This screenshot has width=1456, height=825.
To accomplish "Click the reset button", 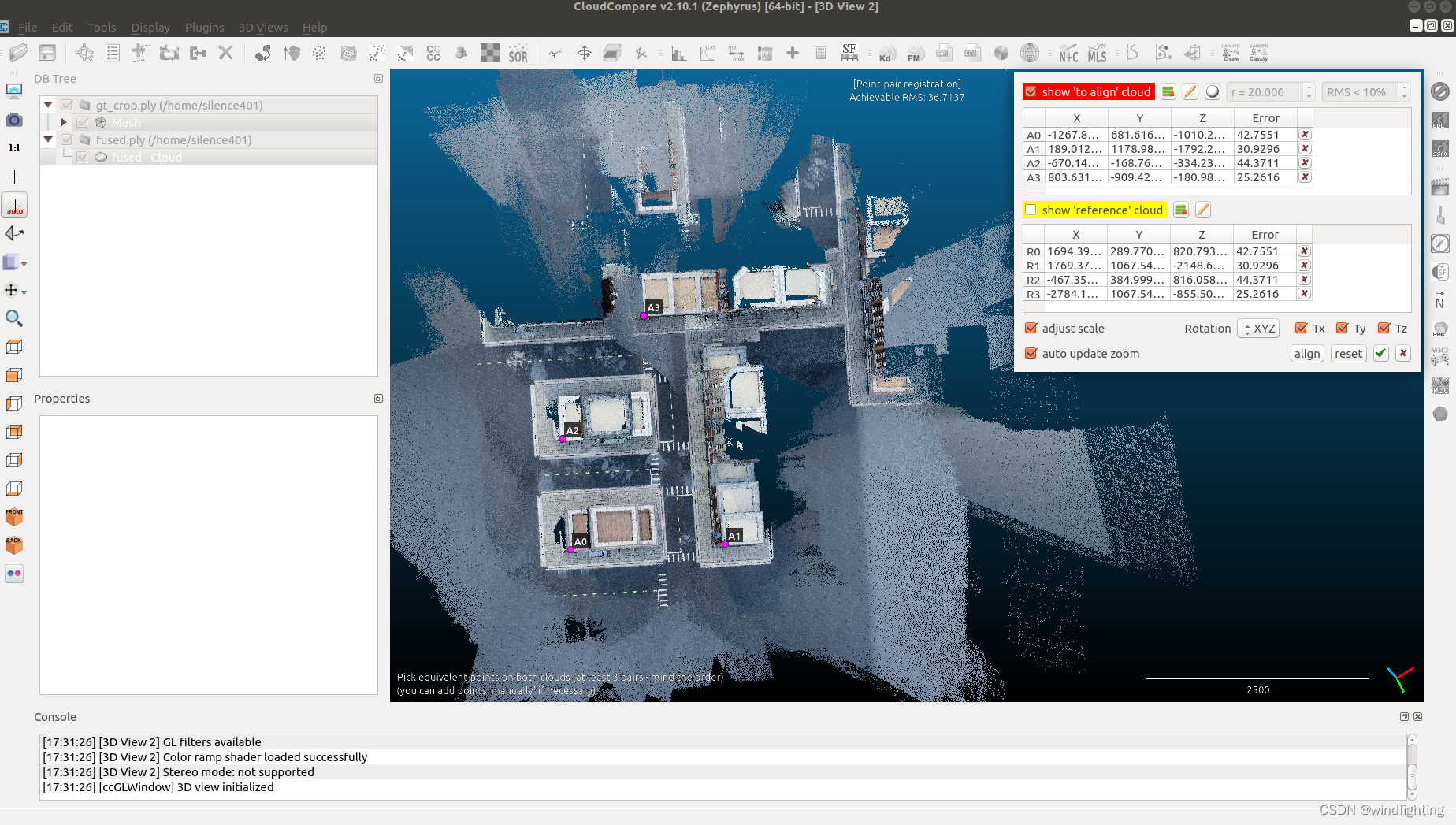I will point(1349,354).
